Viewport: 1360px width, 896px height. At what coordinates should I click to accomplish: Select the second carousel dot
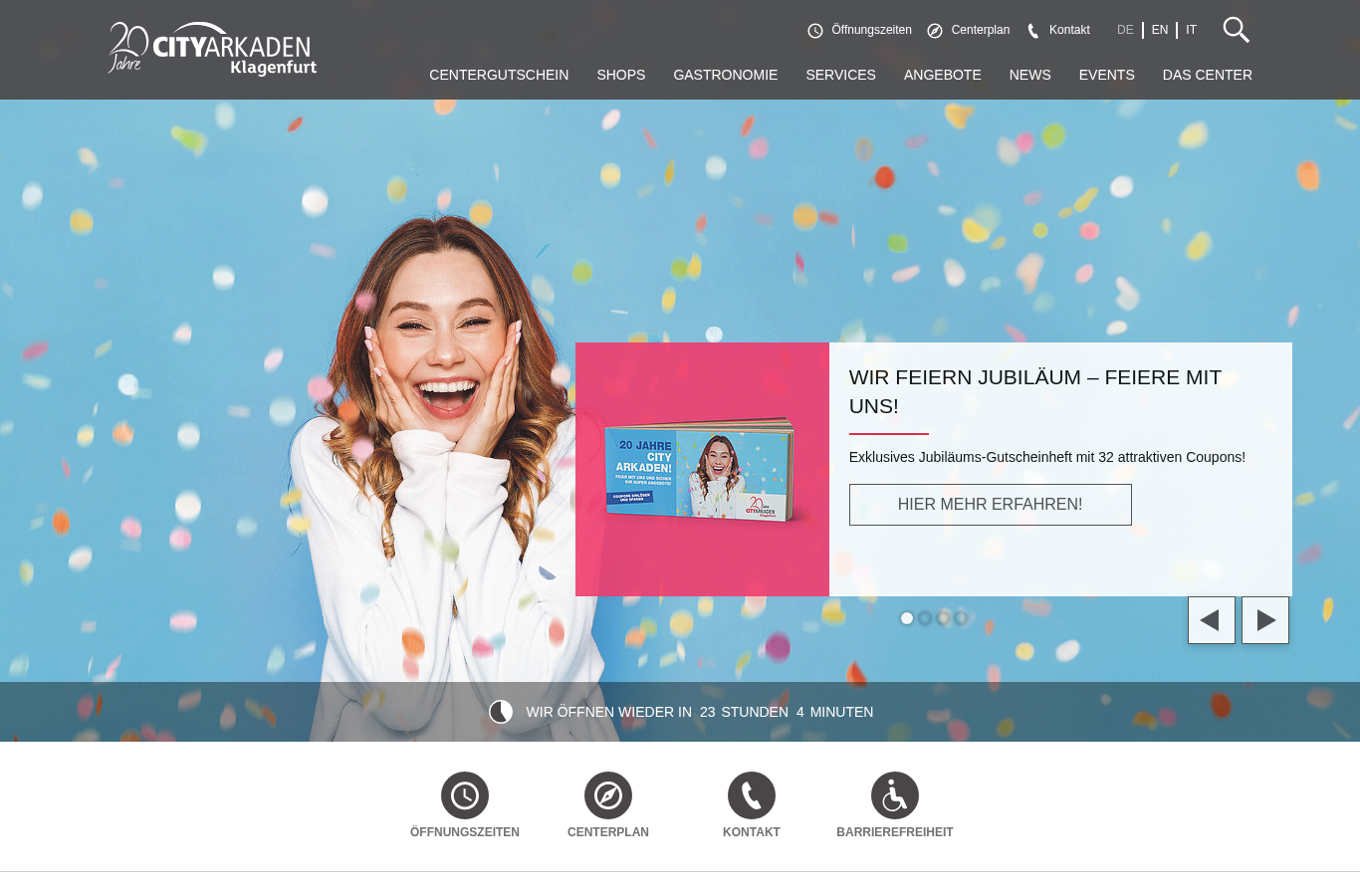925,618
